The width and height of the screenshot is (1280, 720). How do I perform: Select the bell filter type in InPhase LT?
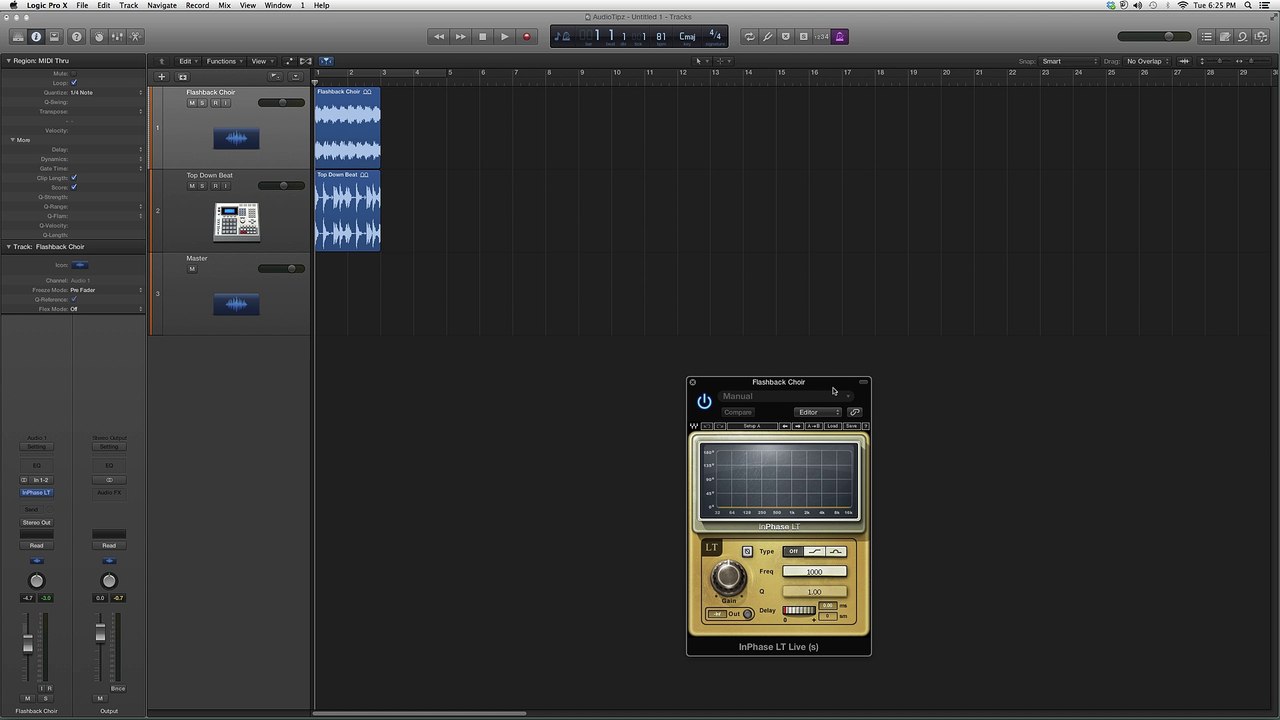pyautogui.click(x=836, y=551)
